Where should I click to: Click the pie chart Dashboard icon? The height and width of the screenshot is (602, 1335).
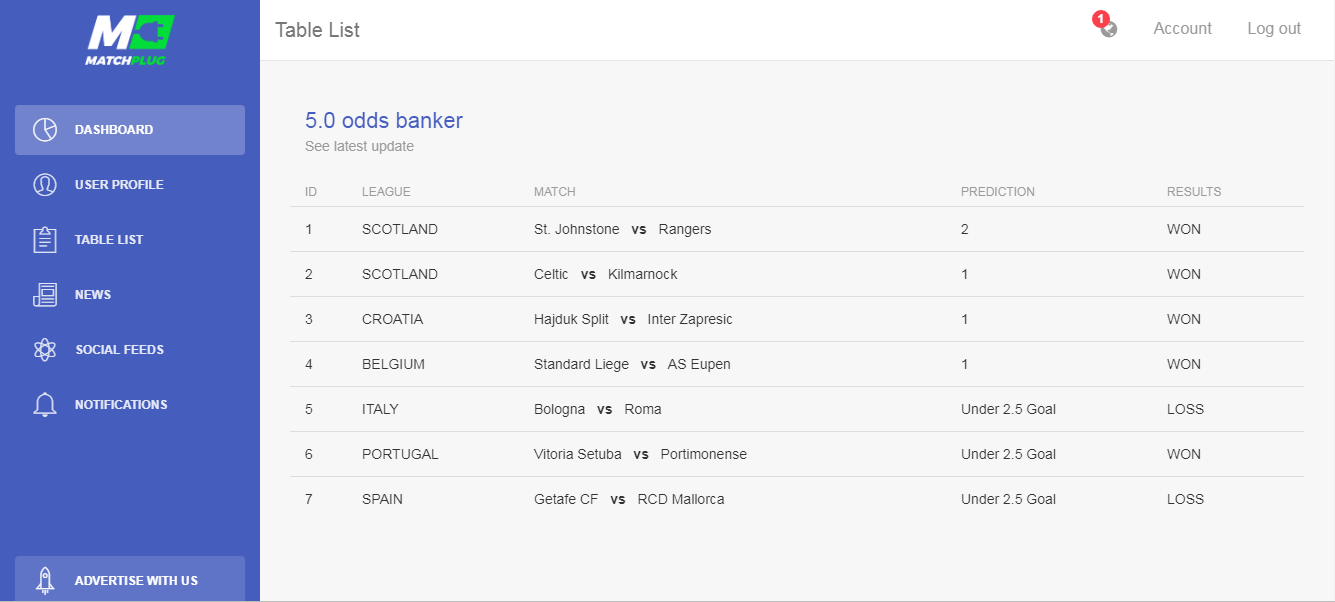point(45,130)
